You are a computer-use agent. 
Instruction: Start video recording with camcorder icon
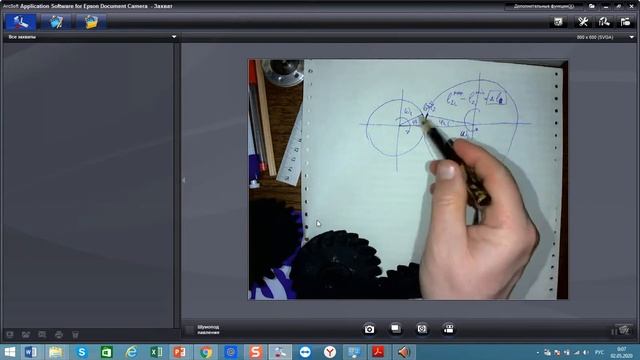pyautogui.click(x=449, y=329)
